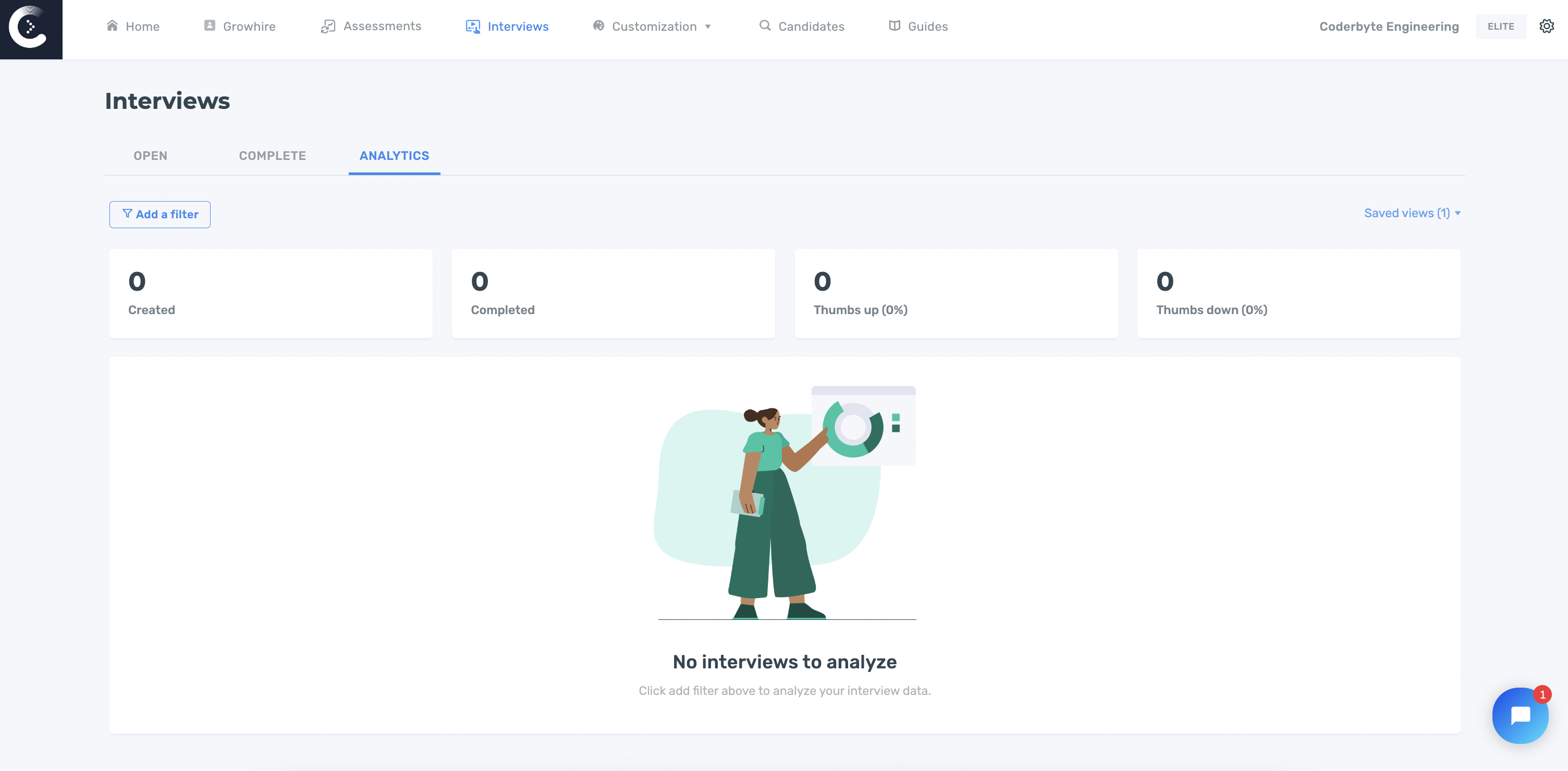Click the Candidates search icon
Image resolution: width=1568 pixels, height=771 pixels.
point(765,26)
